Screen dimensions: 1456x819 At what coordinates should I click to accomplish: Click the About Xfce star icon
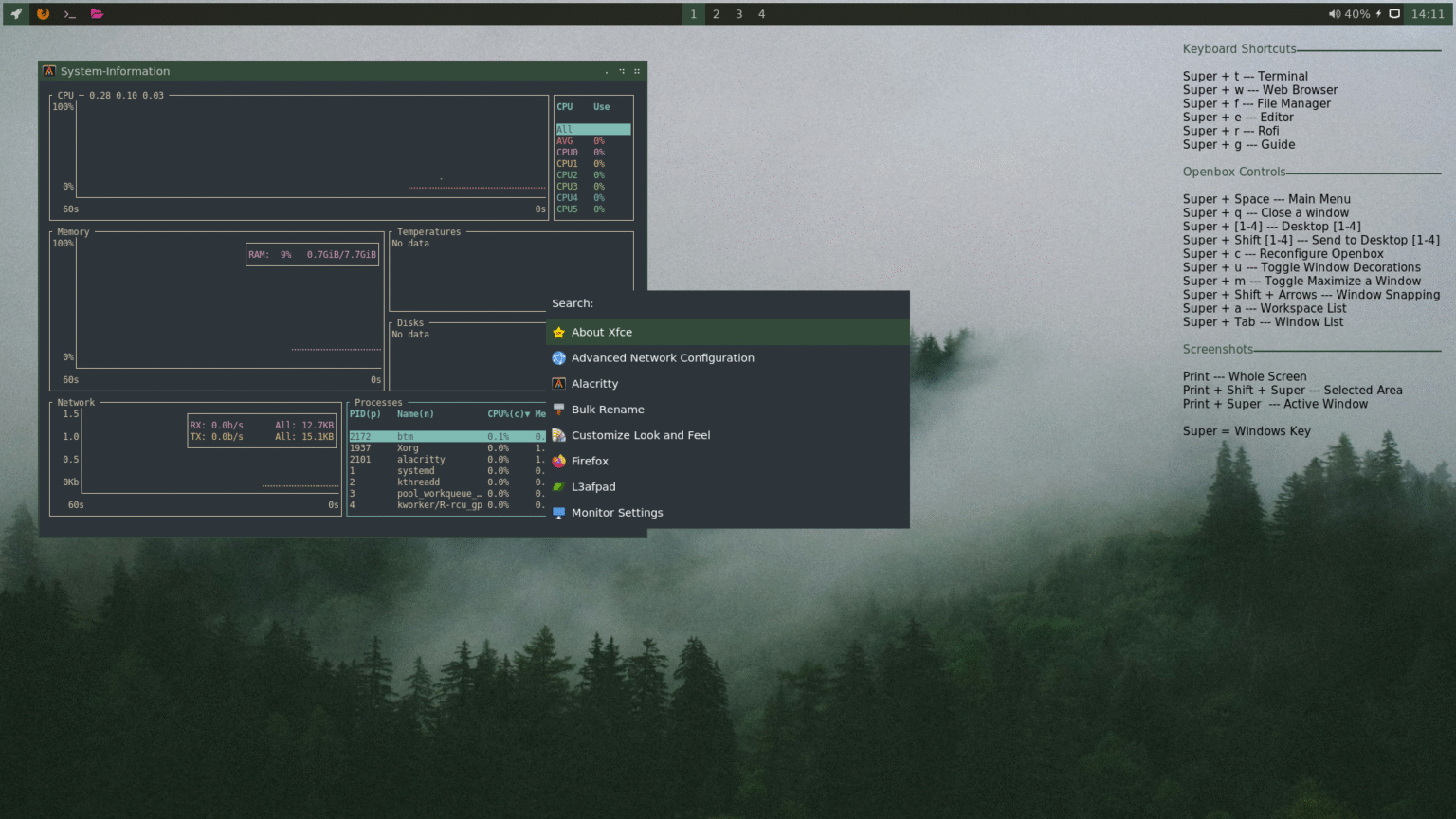pos(558,332)
